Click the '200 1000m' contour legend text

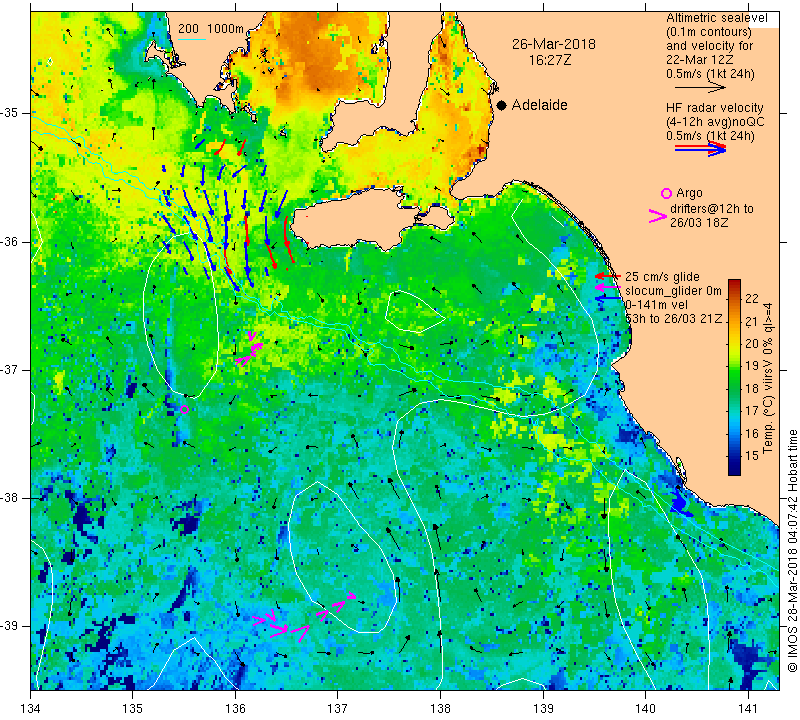point(211,29)
